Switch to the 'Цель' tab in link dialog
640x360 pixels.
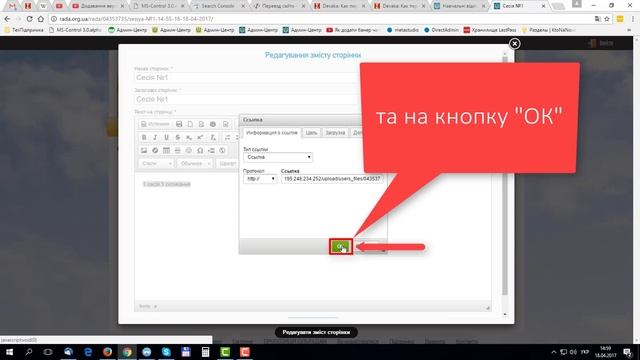pos(311,133)
